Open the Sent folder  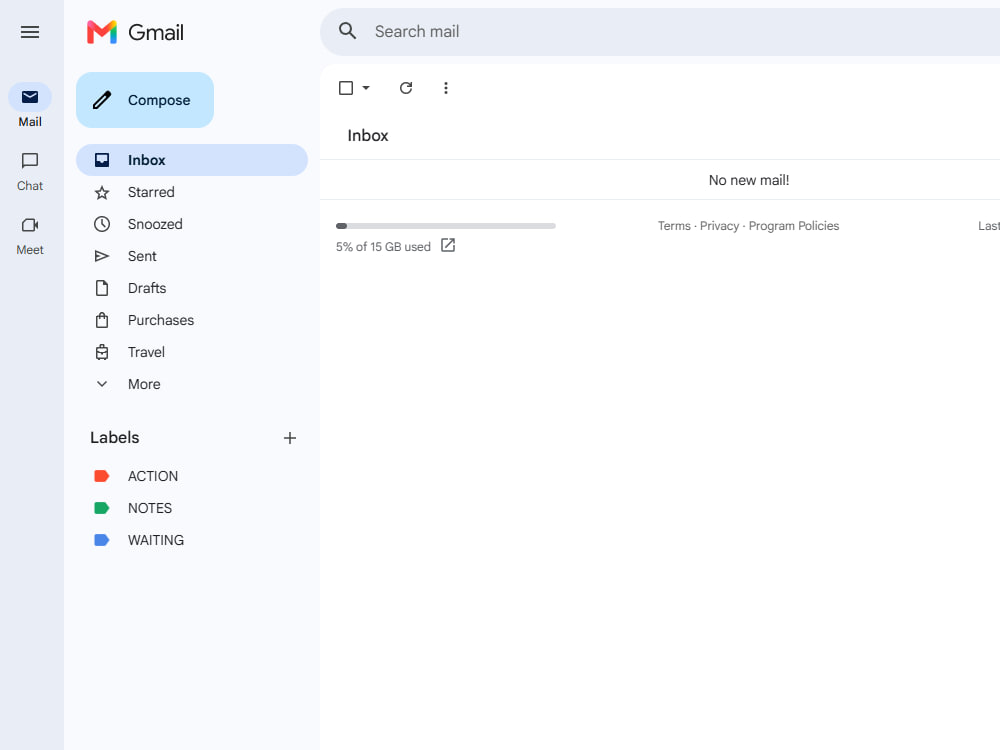[192, 256]
